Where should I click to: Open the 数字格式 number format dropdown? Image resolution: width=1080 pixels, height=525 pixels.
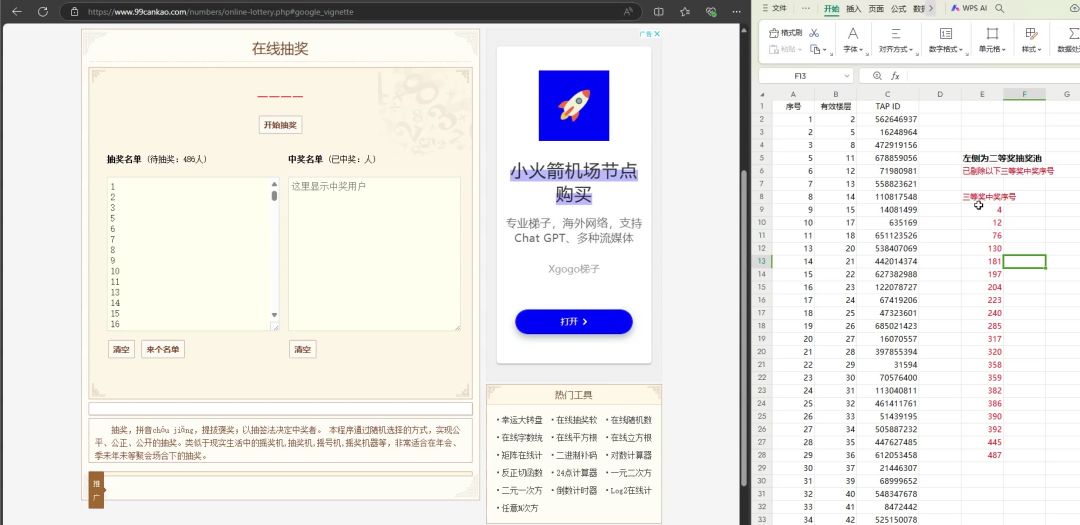point(945,49)
